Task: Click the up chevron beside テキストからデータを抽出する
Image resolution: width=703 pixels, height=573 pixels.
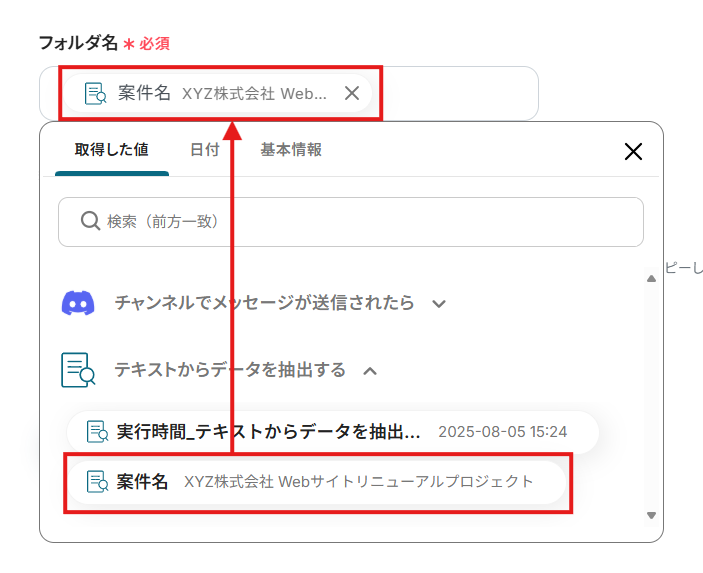Action: tap(370, 371)
